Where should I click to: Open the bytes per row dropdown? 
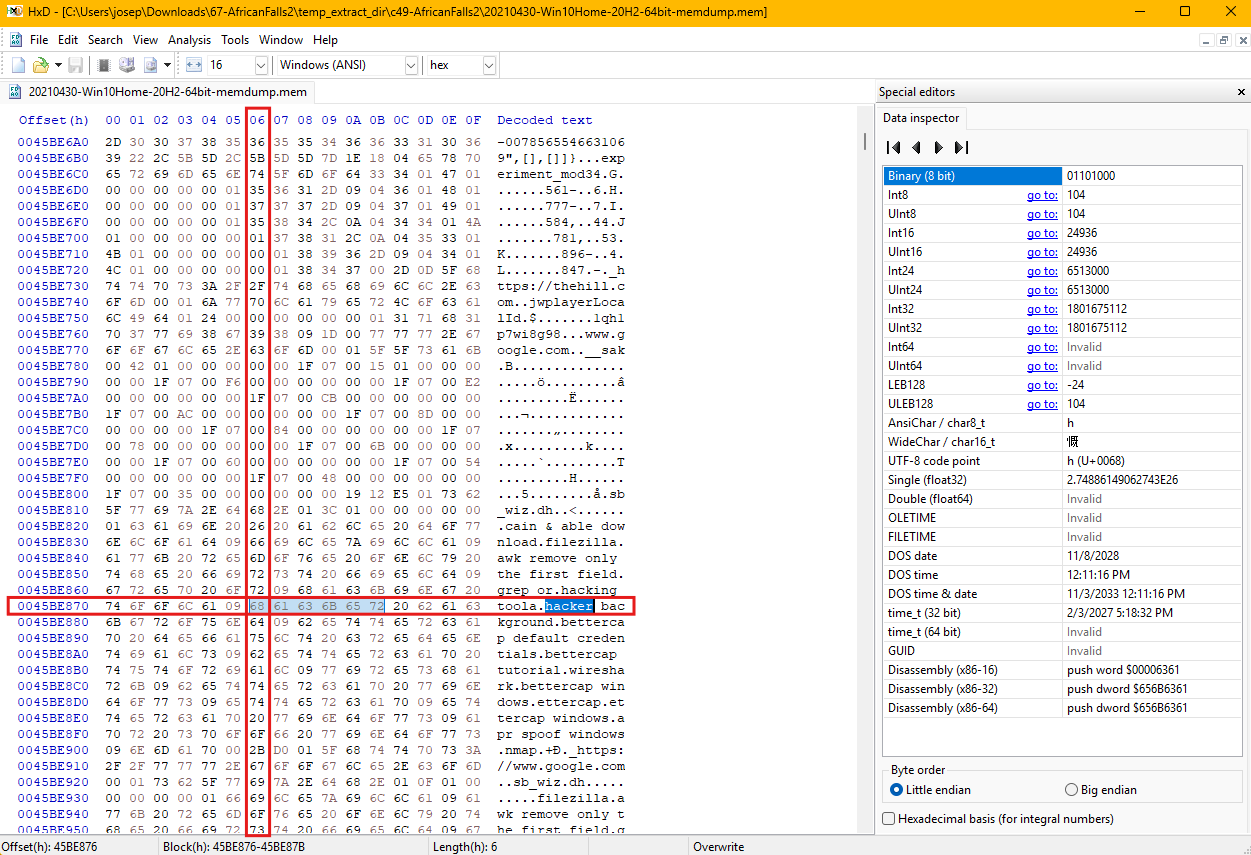click(x=261, y=65)
